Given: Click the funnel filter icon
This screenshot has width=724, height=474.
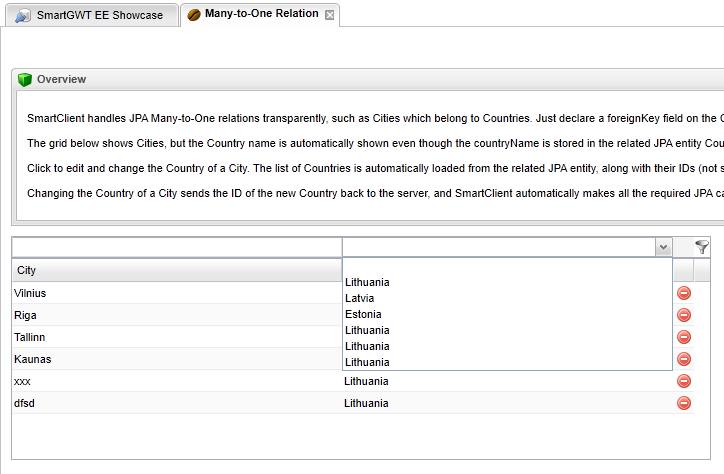Looking at the screenshot, I should (x=701, y=247).
